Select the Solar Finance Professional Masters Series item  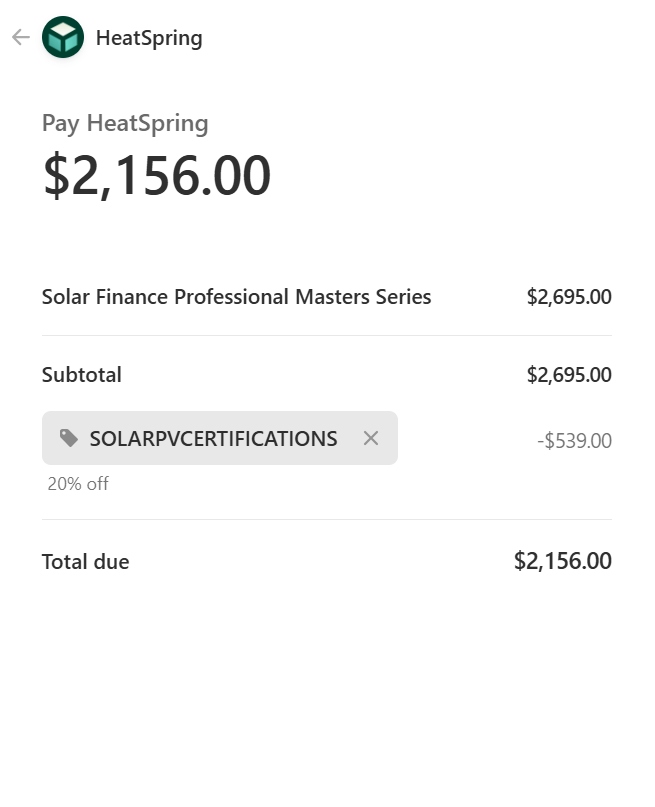236,297
